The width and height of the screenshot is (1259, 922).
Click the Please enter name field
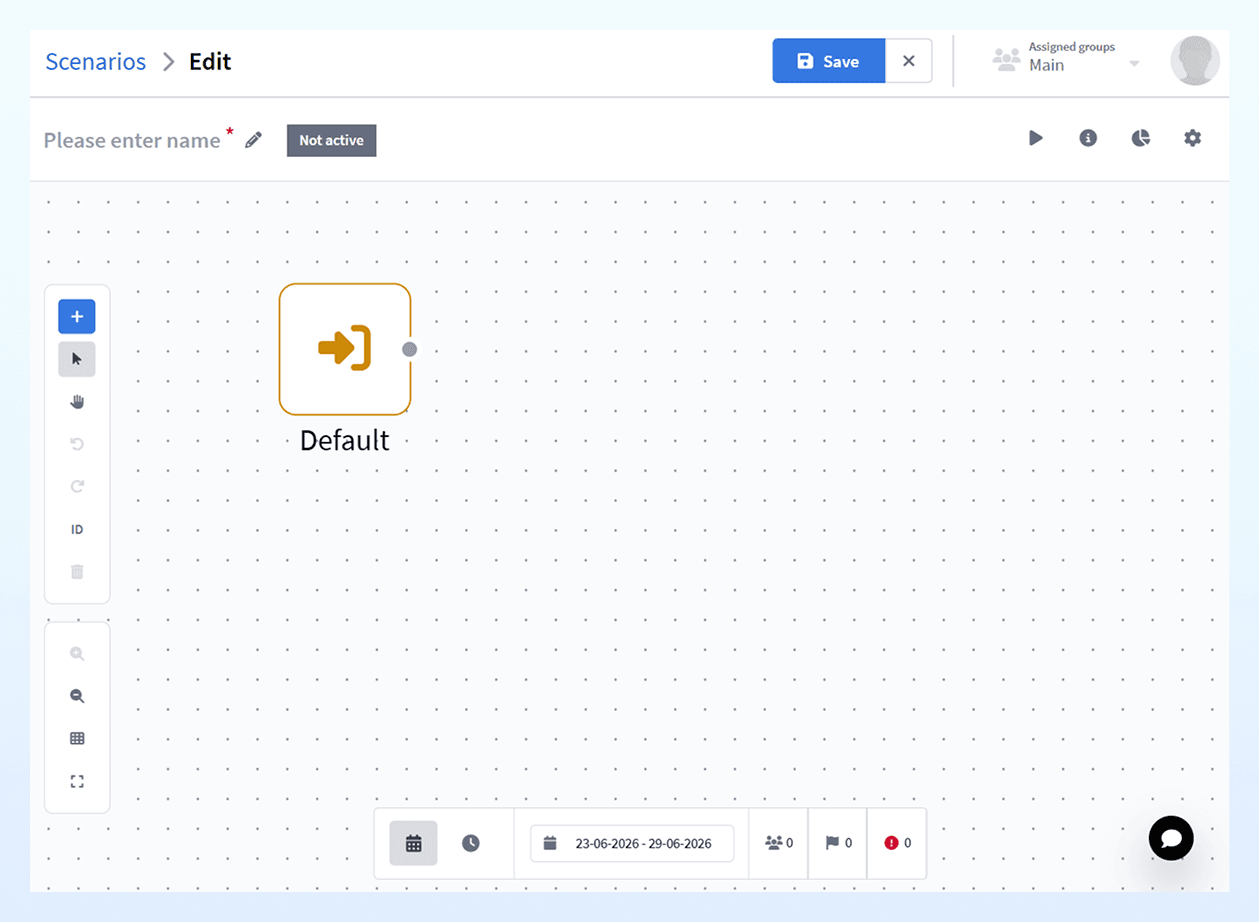tap(132, 140)
